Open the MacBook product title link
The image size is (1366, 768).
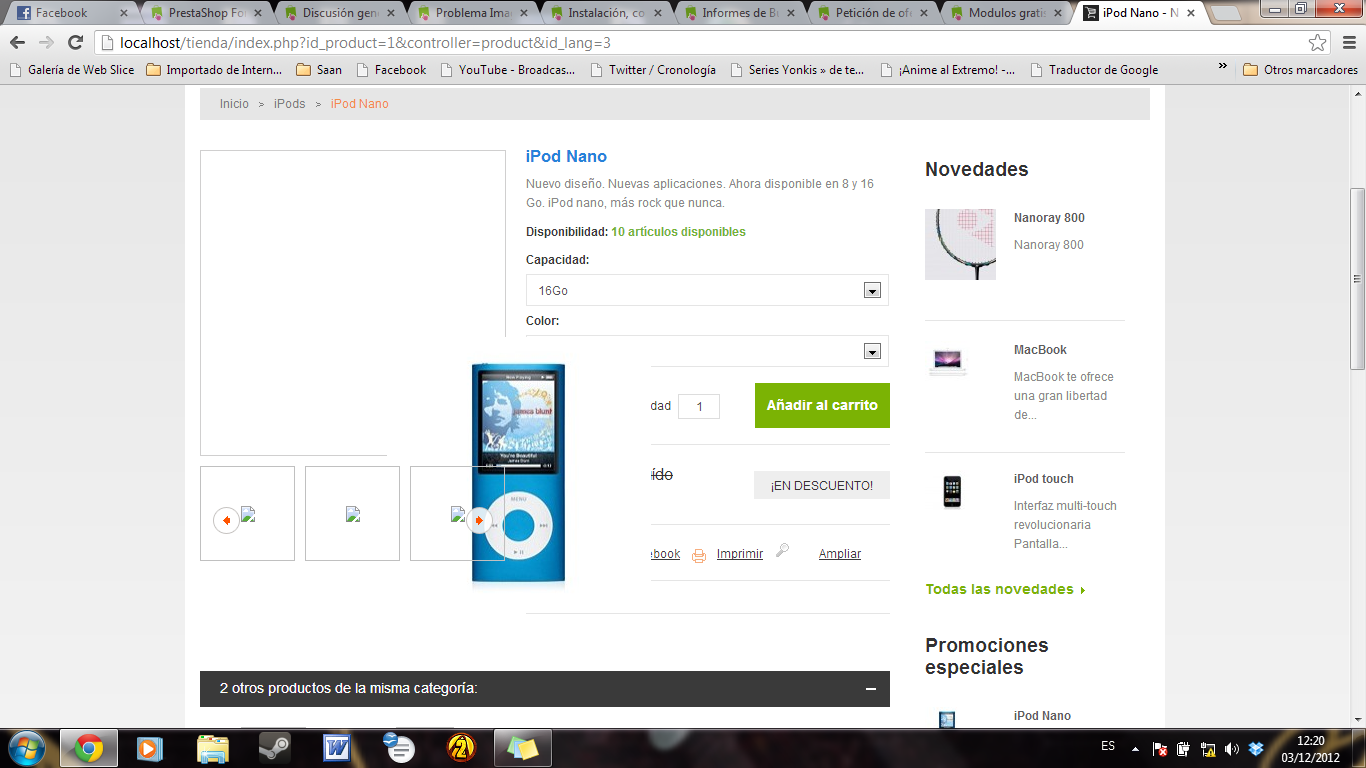1040,350
